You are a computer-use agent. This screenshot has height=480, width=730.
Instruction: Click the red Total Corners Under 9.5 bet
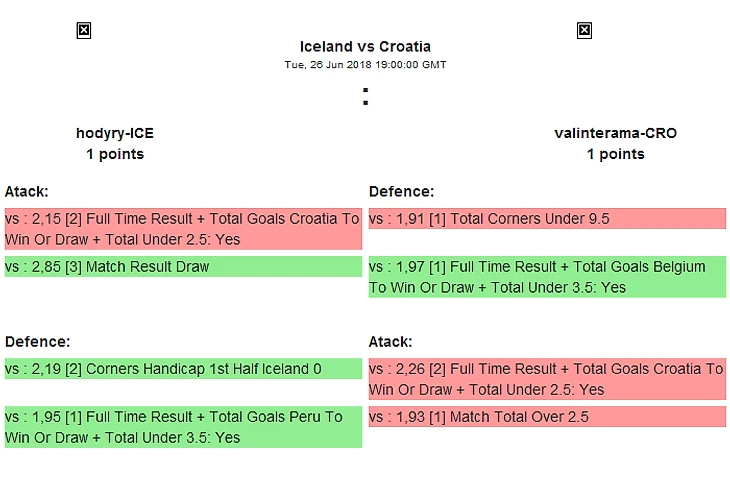tap(547, 219)
